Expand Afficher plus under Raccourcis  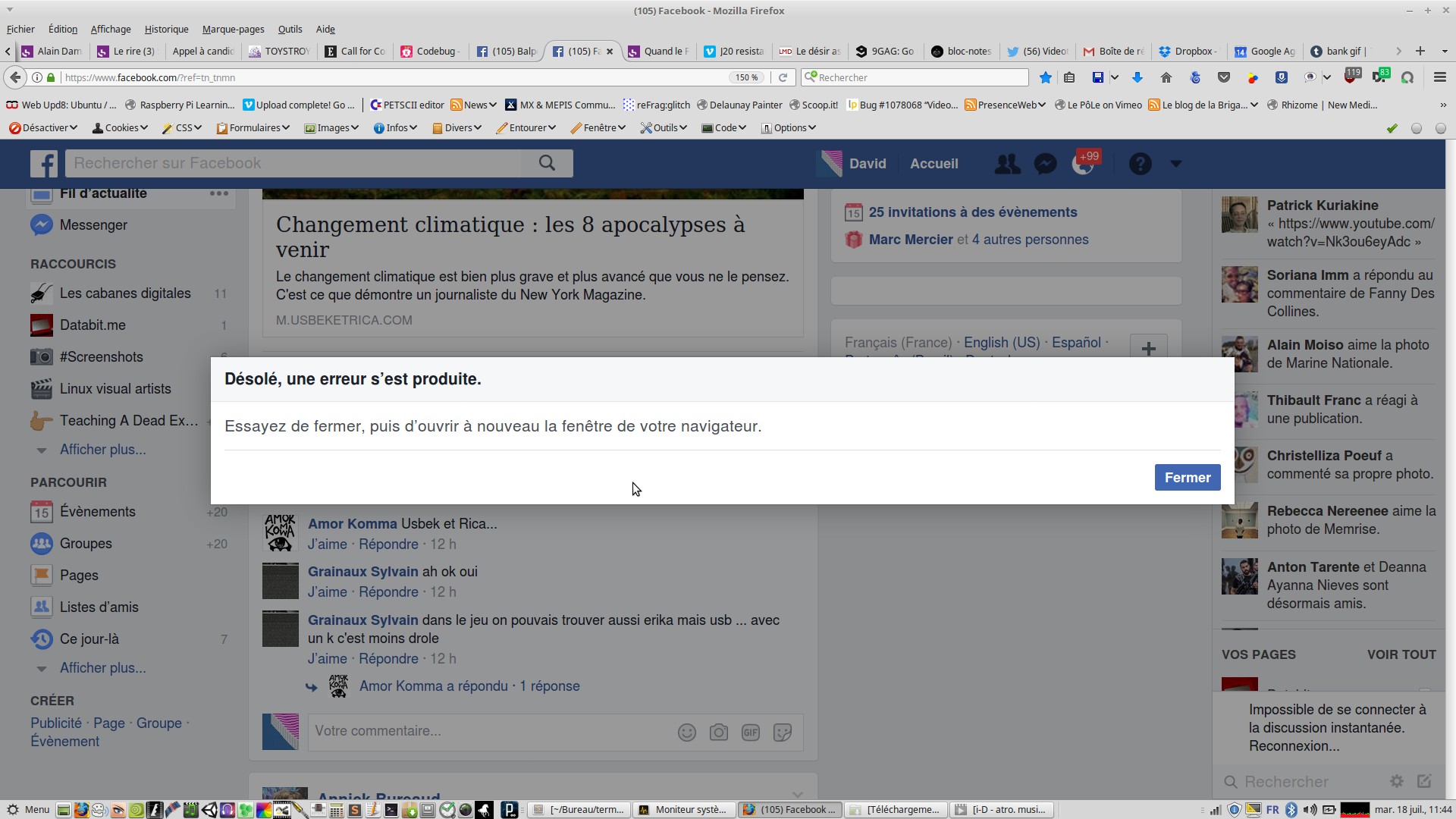102,450
